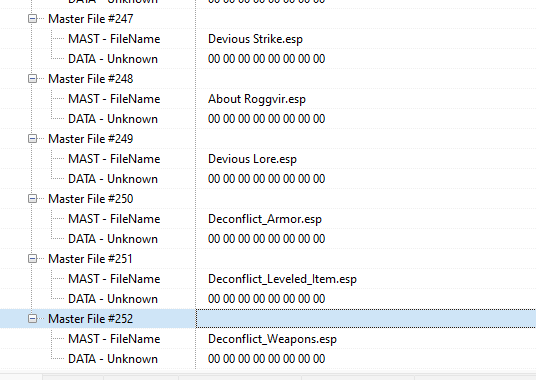Select MAST - FileName under Master File #247
Screen dimensions: 536x380
[x=114, y=39]
